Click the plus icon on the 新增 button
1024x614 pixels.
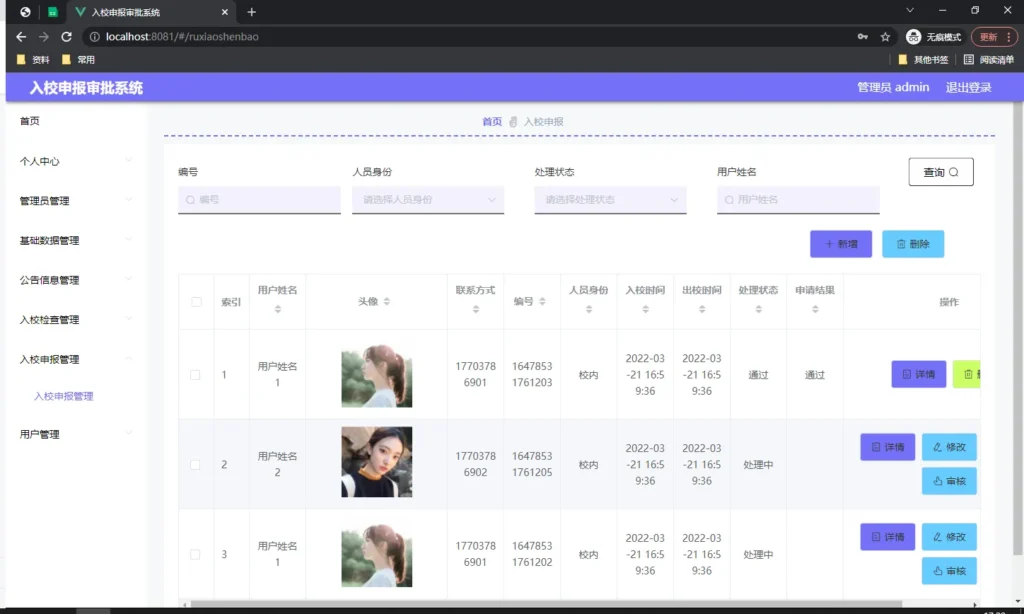coord(829,245)
